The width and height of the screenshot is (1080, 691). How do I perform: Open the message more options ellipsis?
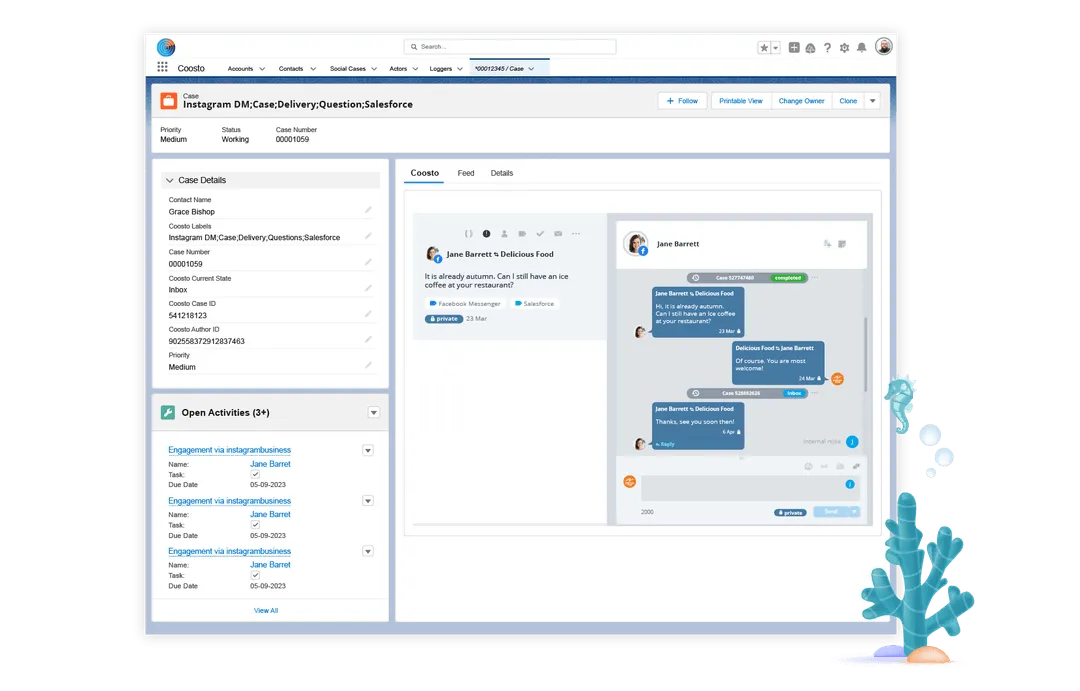click(576, 234)
